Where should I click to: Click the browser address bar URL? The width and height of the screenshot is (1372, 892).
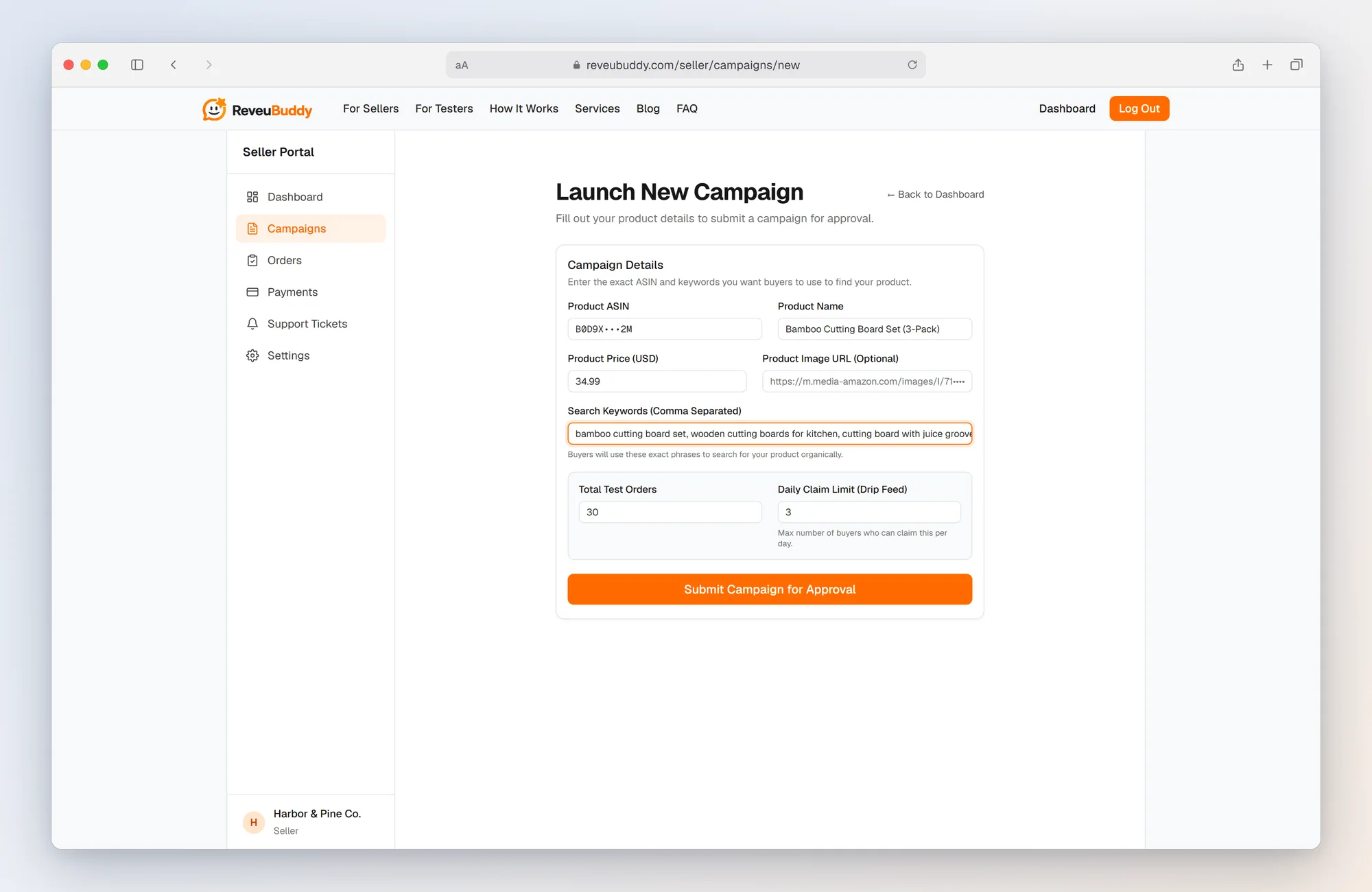tap(693, 65)
